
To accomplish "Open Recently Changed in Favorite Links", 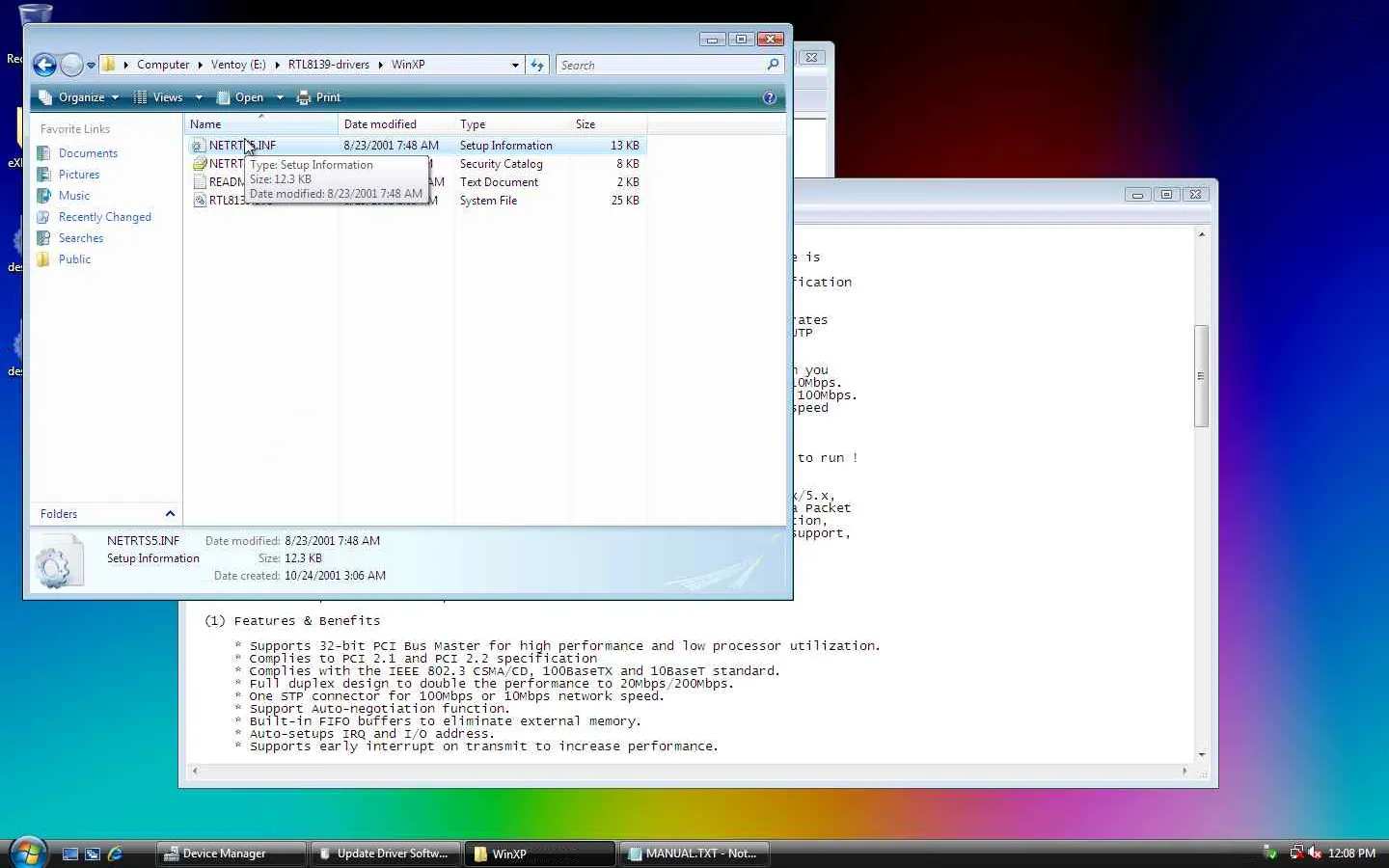I will (x=105, y=217).
